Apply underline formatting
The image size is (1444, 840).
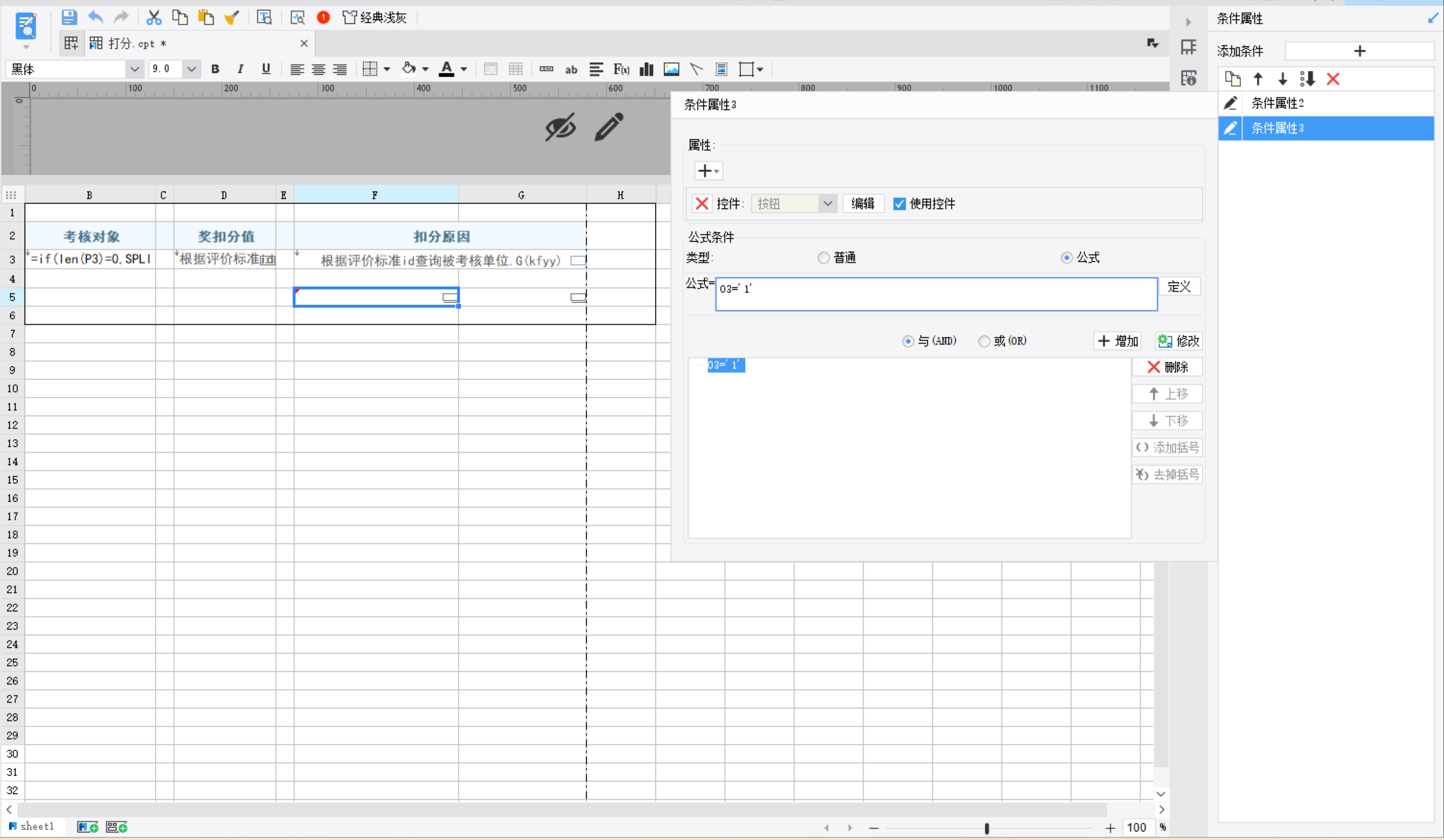[x=266, y=69]
